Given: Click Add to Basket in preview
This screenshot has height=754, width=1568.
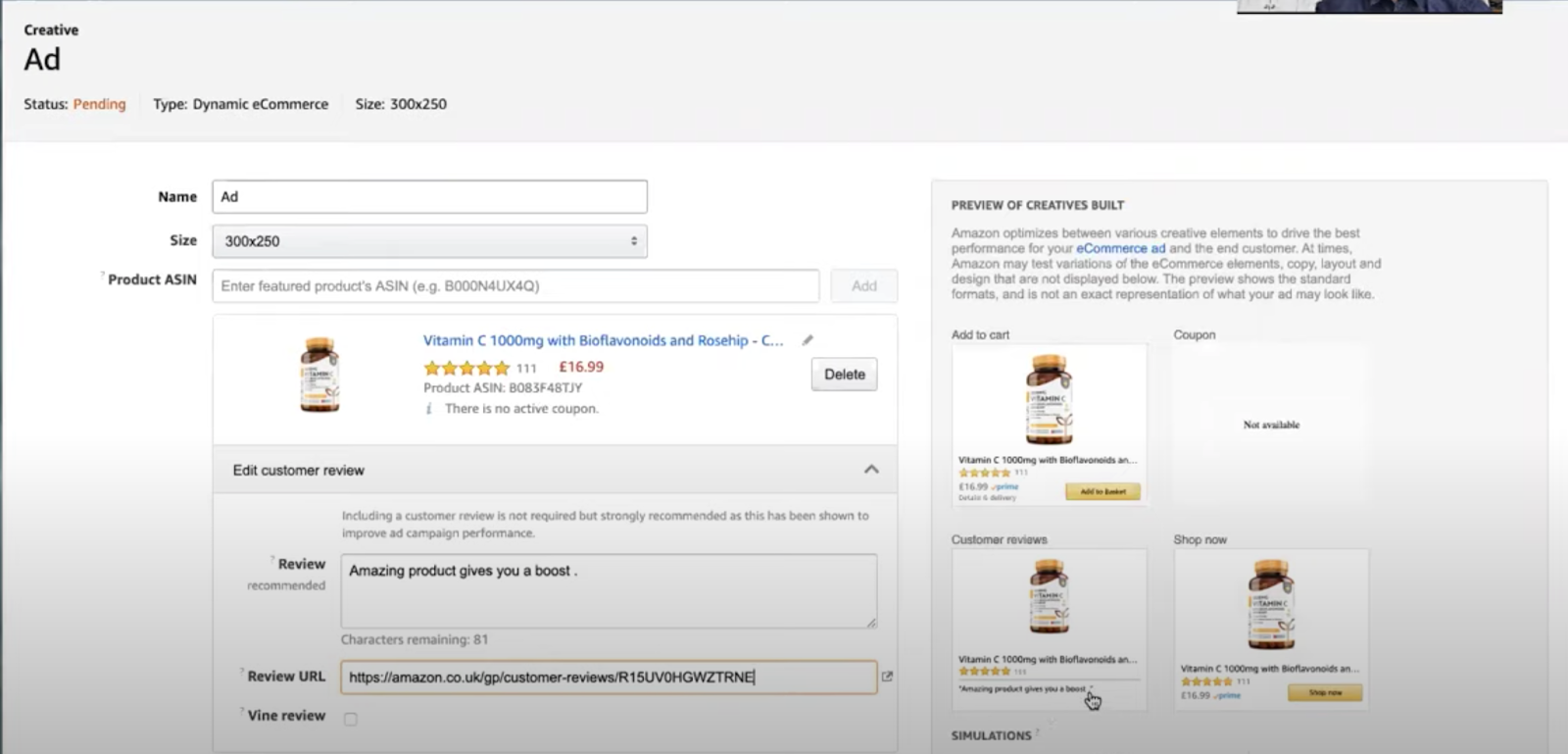Looking at the screenshot, I should pyautogui.click(x=1102, y=491).
